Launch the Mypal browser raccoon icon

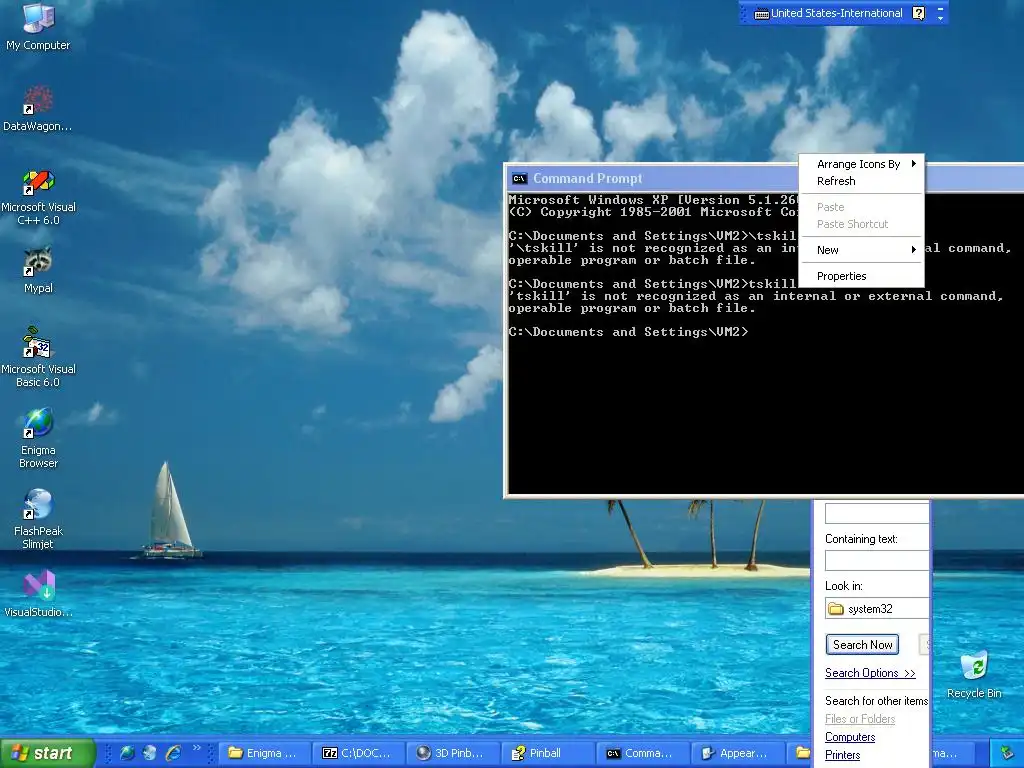click(38, 270)
